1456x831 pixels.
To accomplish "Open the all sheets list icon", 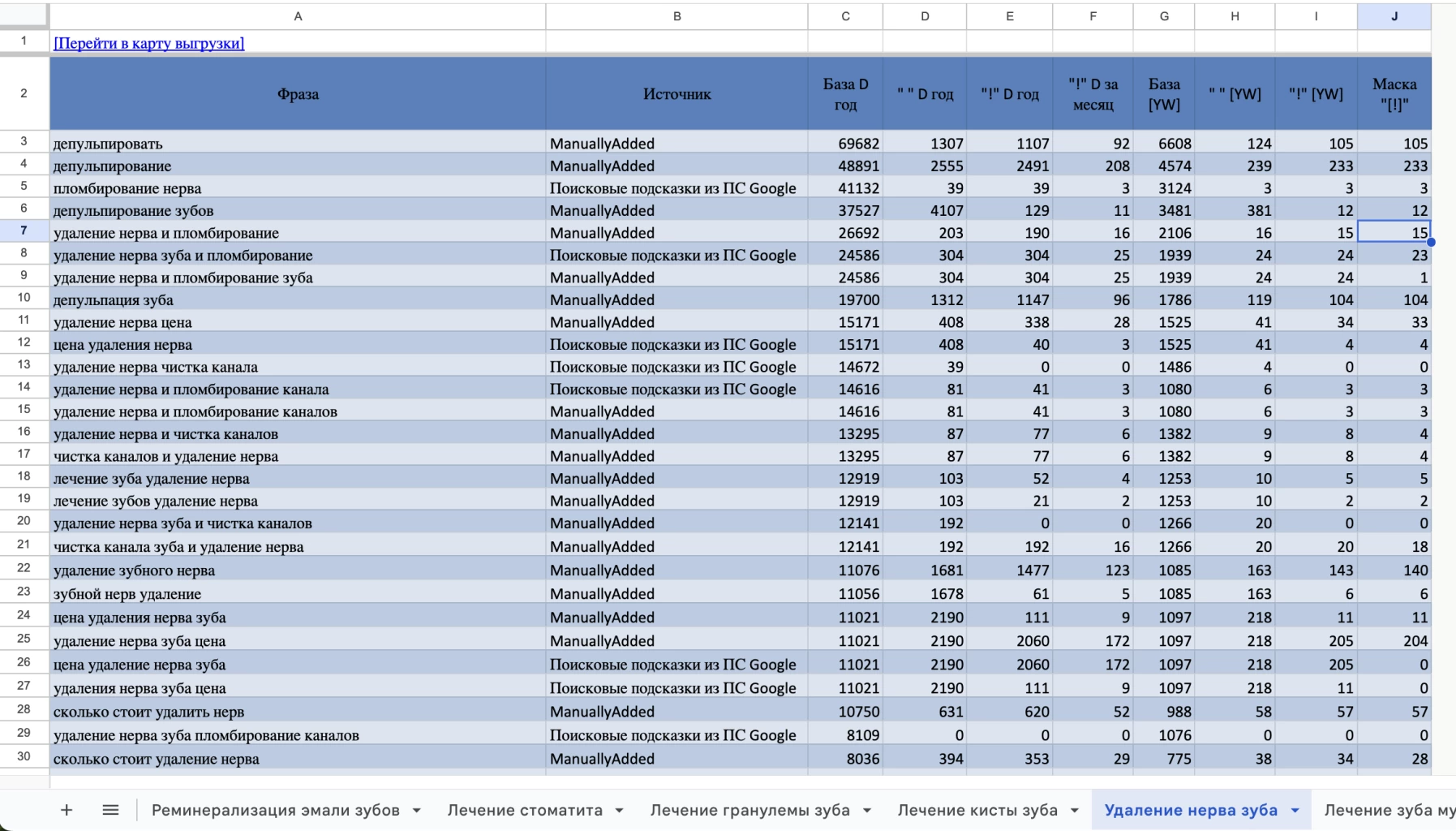I will point(110,810).
